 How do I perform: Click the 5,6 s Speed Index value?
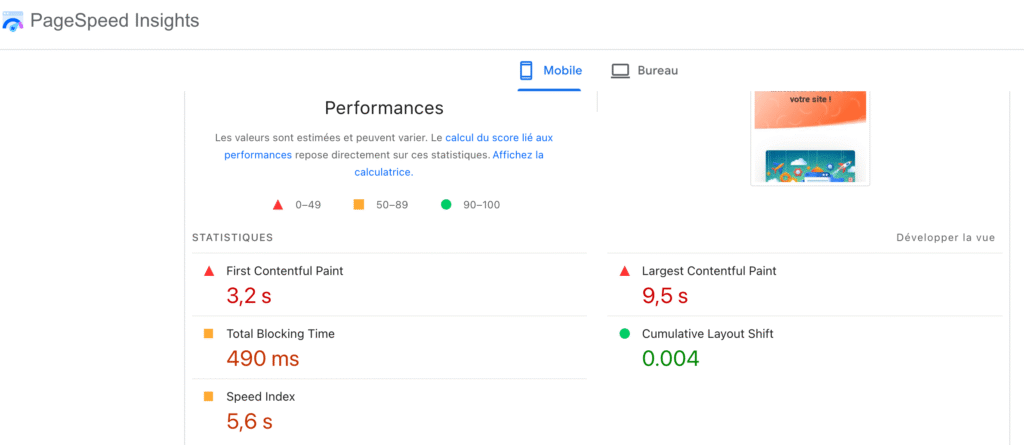tap(249, 421)
